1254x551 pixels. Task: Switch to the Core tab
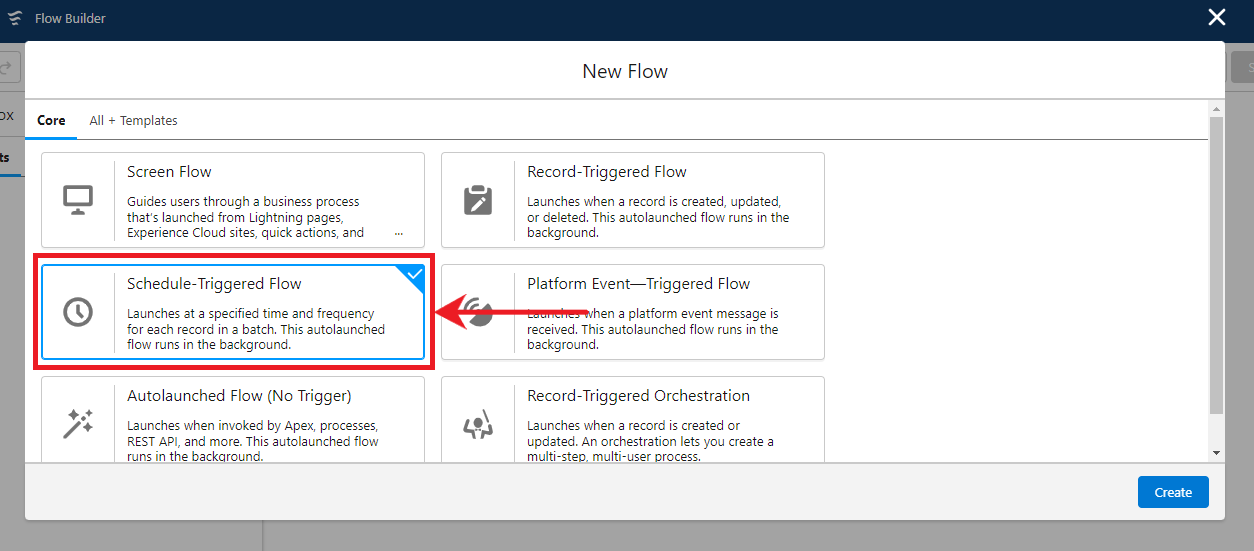point(51,120)
